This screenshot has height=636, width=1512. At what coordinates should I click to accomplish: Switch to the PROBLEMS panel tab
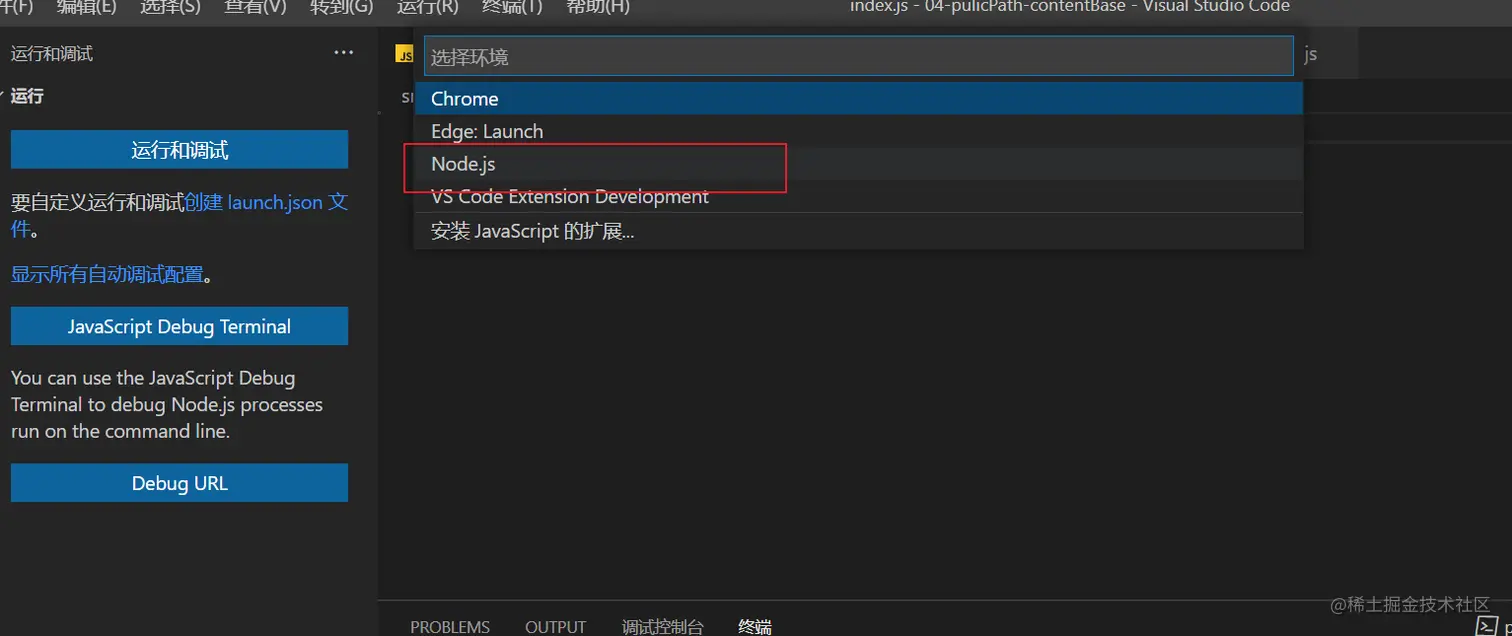click(x=450, y=627)
